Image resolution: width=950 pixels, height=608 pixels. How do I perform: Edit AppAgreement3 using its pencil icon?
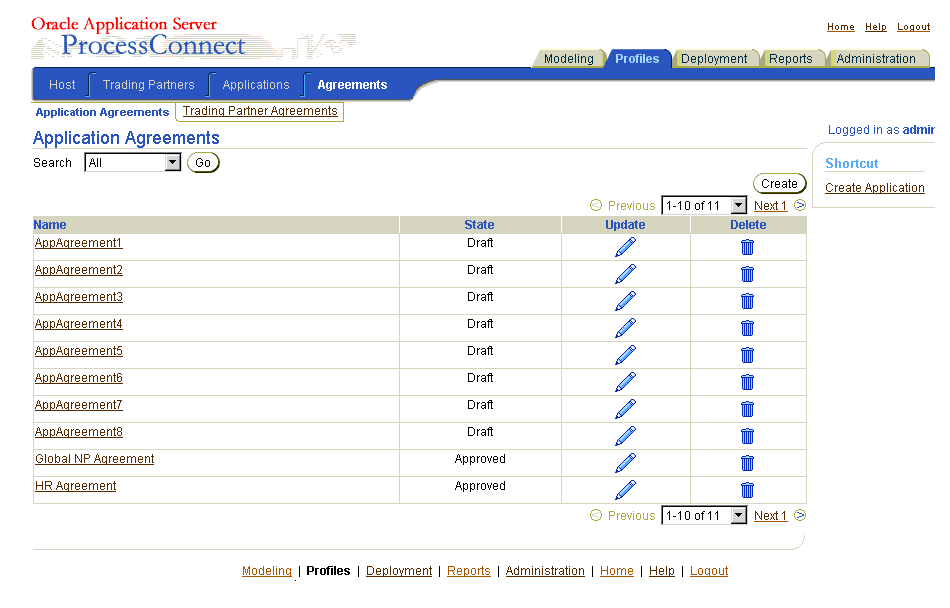coord(625,301)
